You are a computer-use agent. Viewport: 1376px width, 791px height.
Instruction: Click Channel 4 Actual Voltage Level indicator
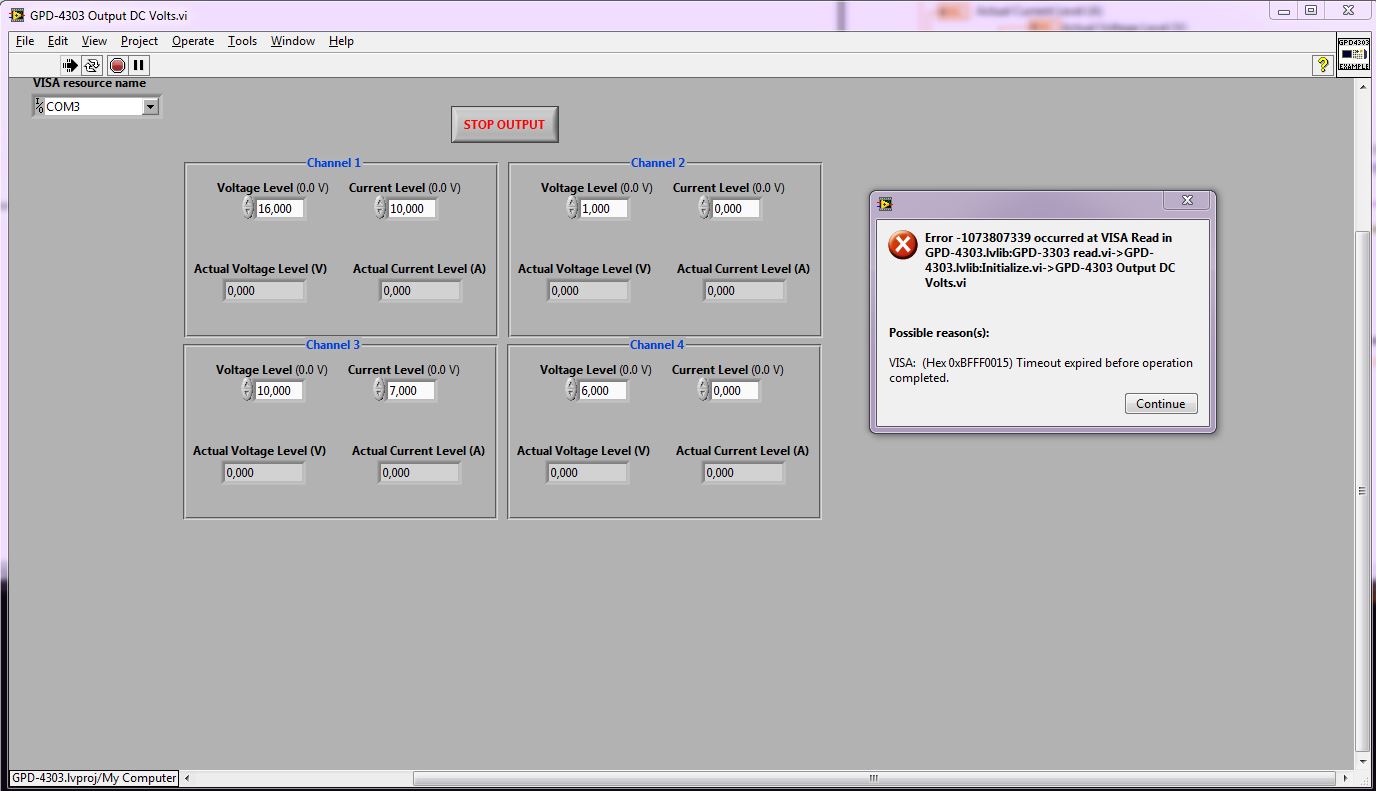[x=587, y=473]
